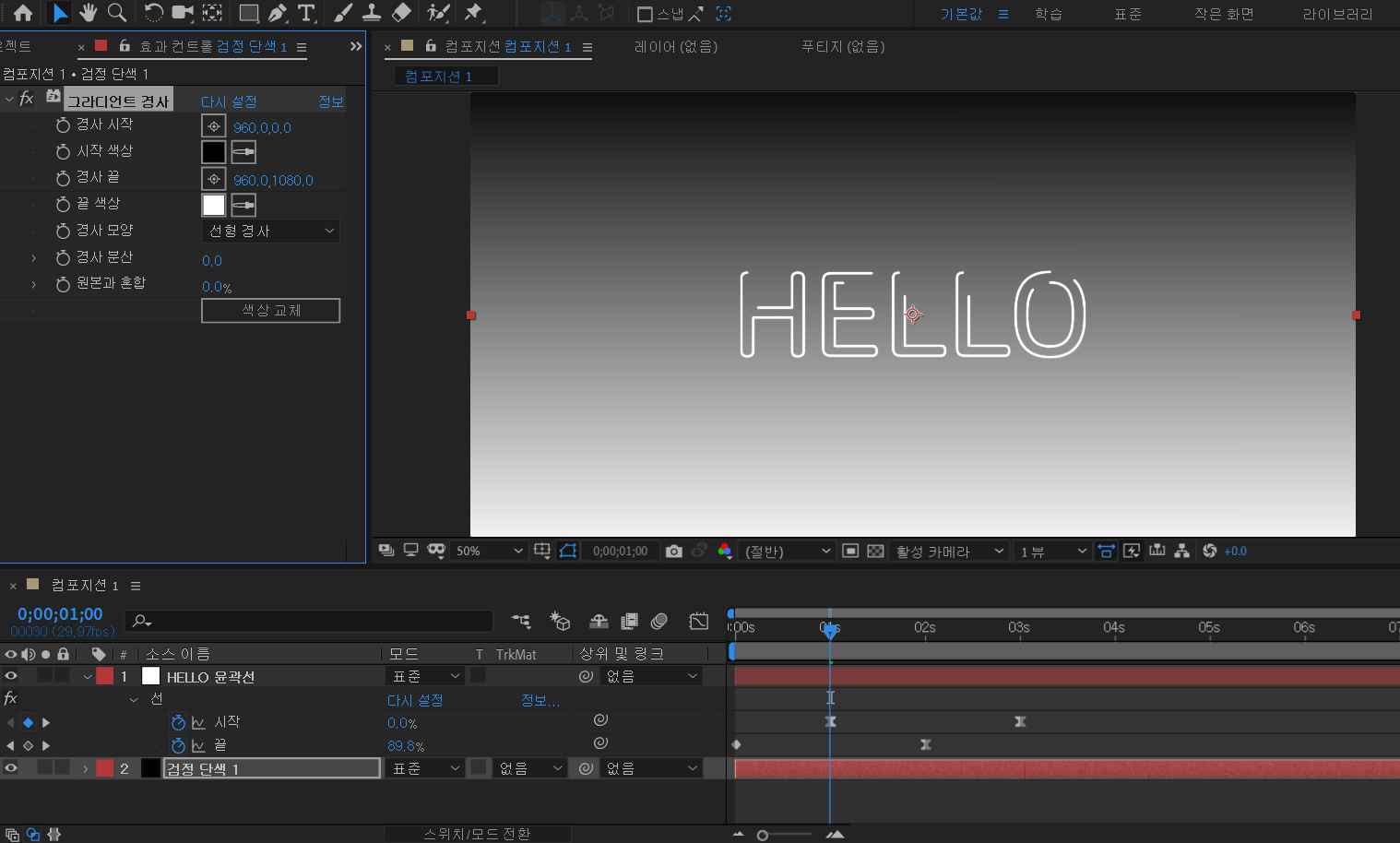Select the Unified Camera tool
This screenshot has height=843, width=1400.
point(183,13)
